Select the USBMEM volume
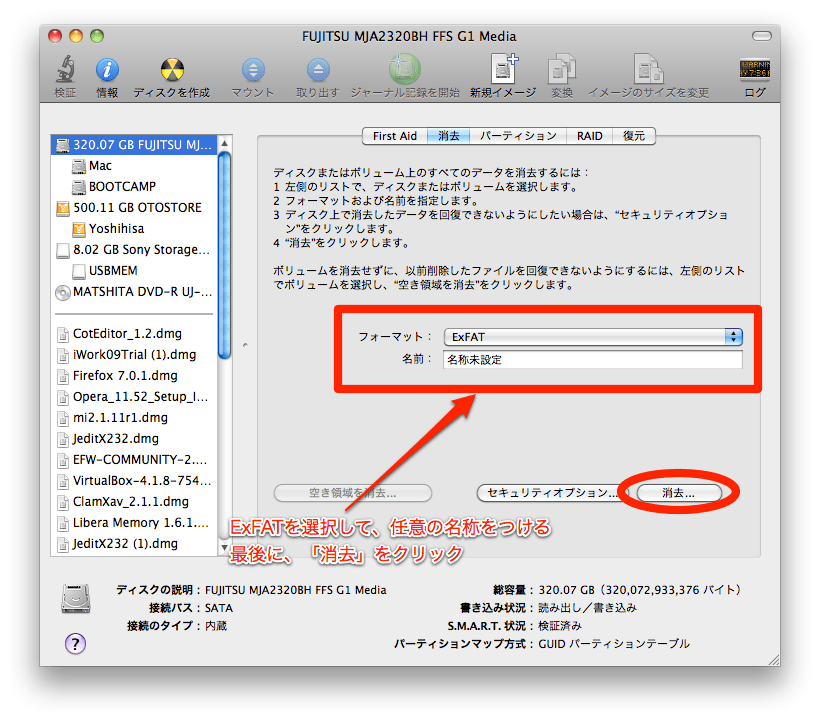This screenshot has width=820, height=721. point(134,270)
